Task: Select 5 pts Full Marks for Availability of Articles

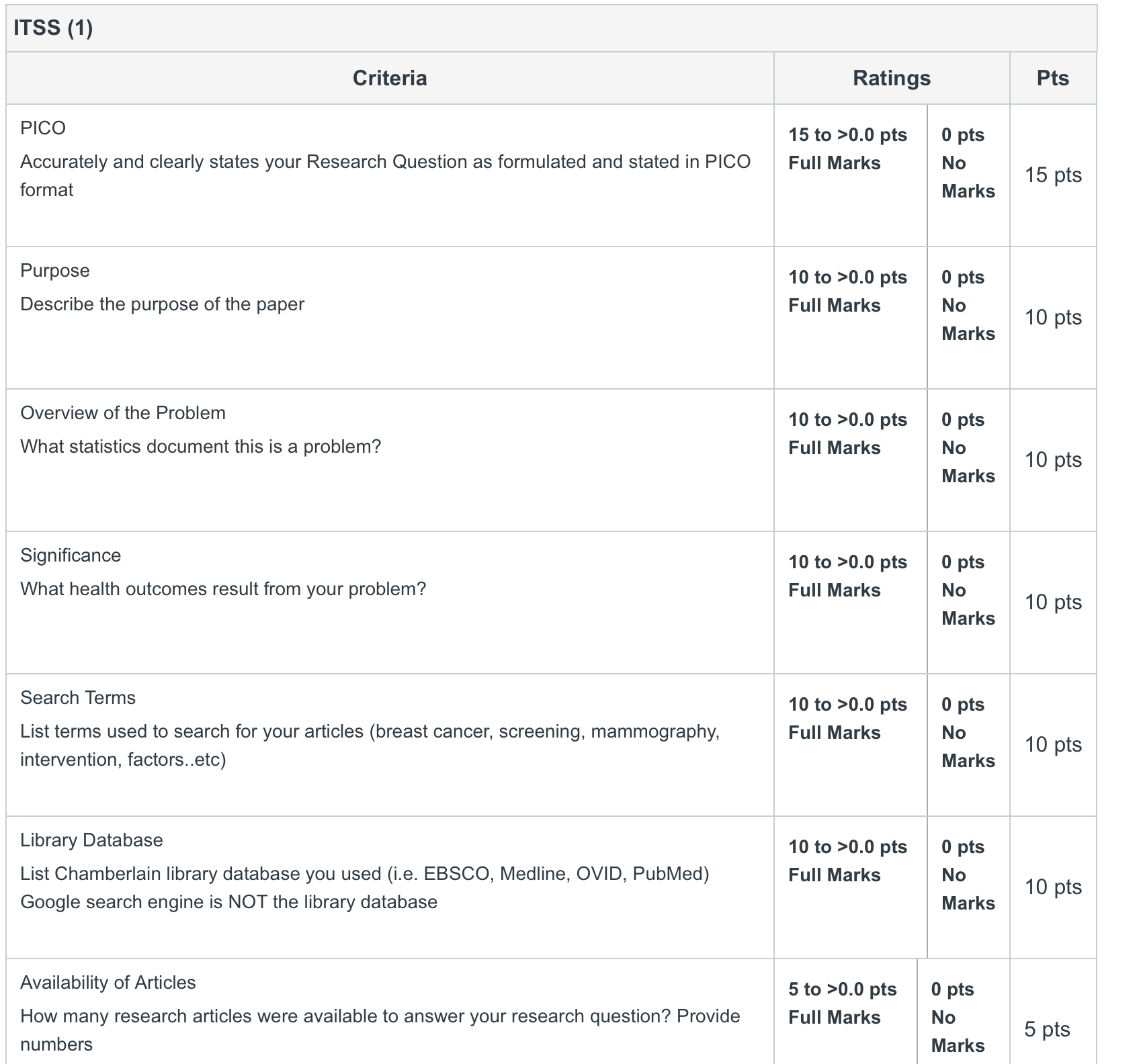Action: (x=845, y=1012)
